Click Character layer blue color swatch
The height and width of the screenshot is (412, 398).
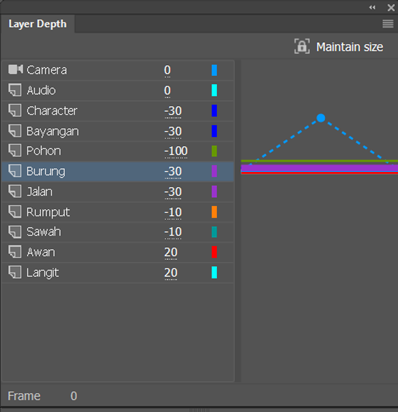[214, 111]
